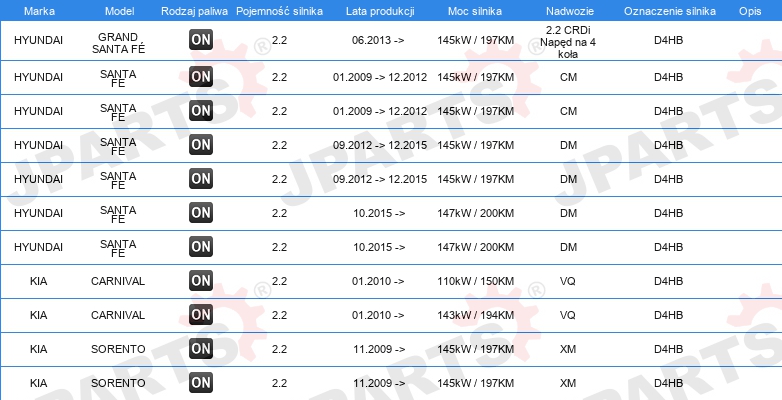
Task: Select the Pojemność silnika column header
Action: (x=279, y=11)
